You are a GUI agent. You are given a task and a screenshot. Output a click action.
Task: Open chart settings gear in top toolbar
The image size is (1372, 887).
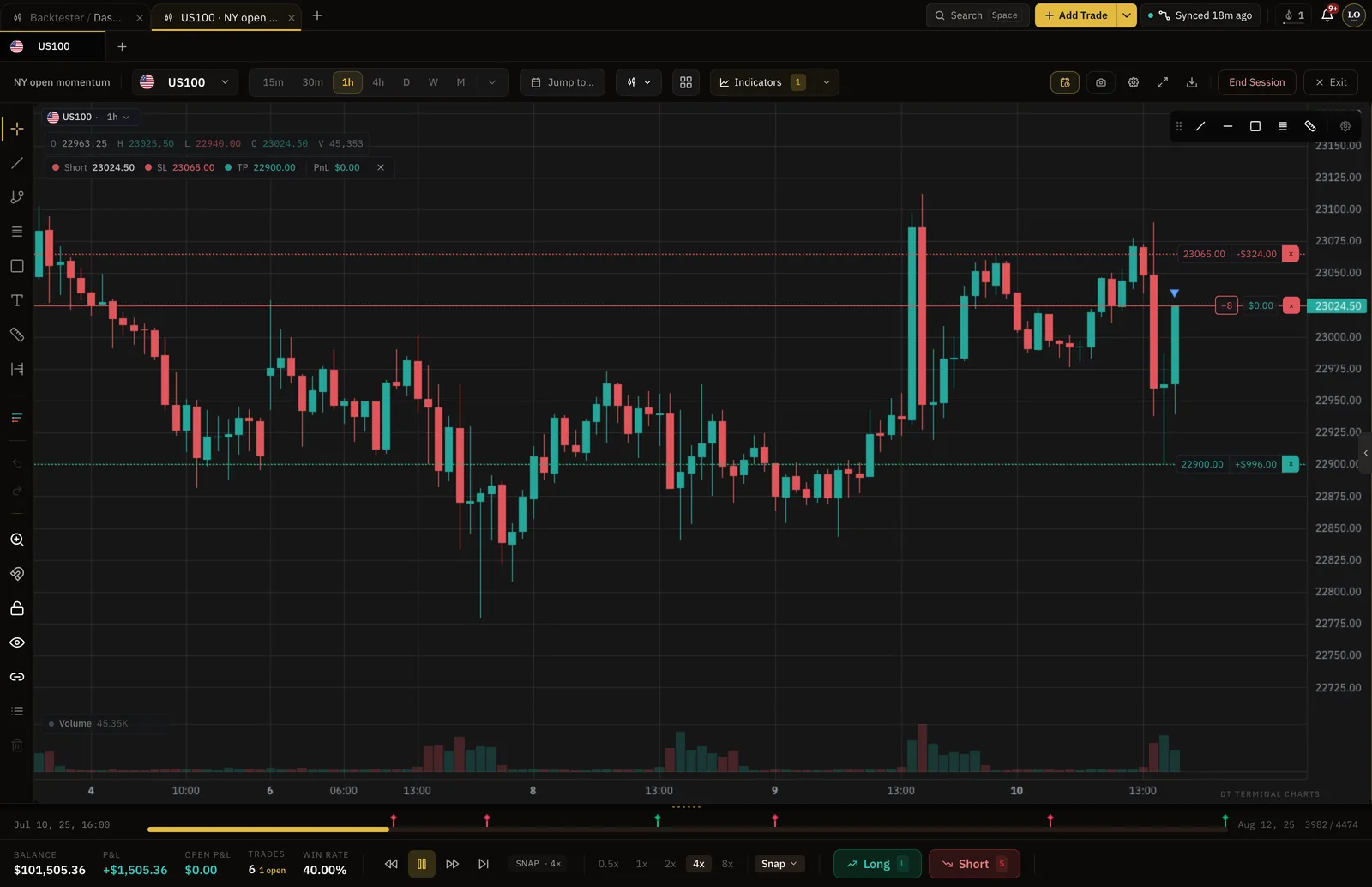click(x=1134, y=82)
